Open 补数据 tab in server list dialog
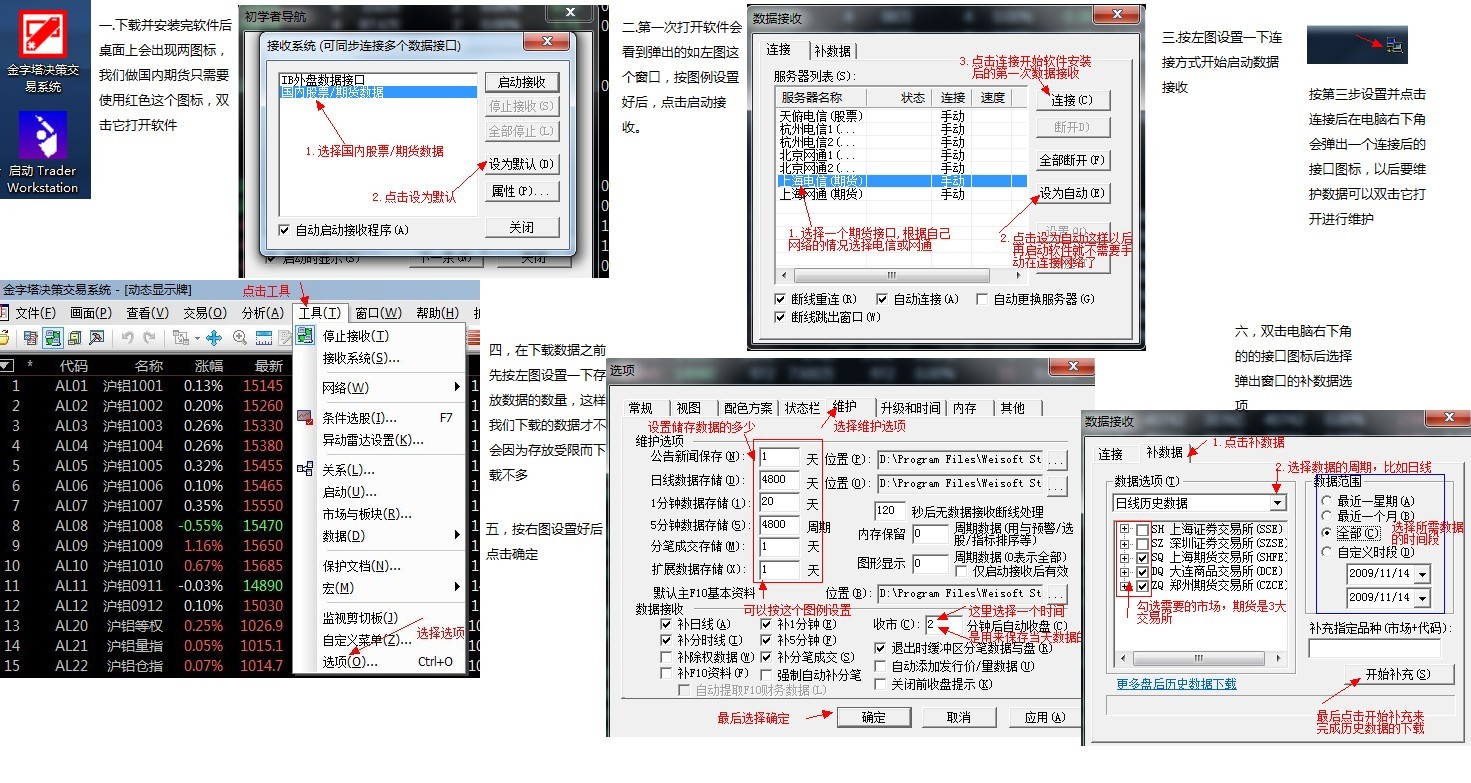This screenshot has width=1471, height=783. (832, 50)
